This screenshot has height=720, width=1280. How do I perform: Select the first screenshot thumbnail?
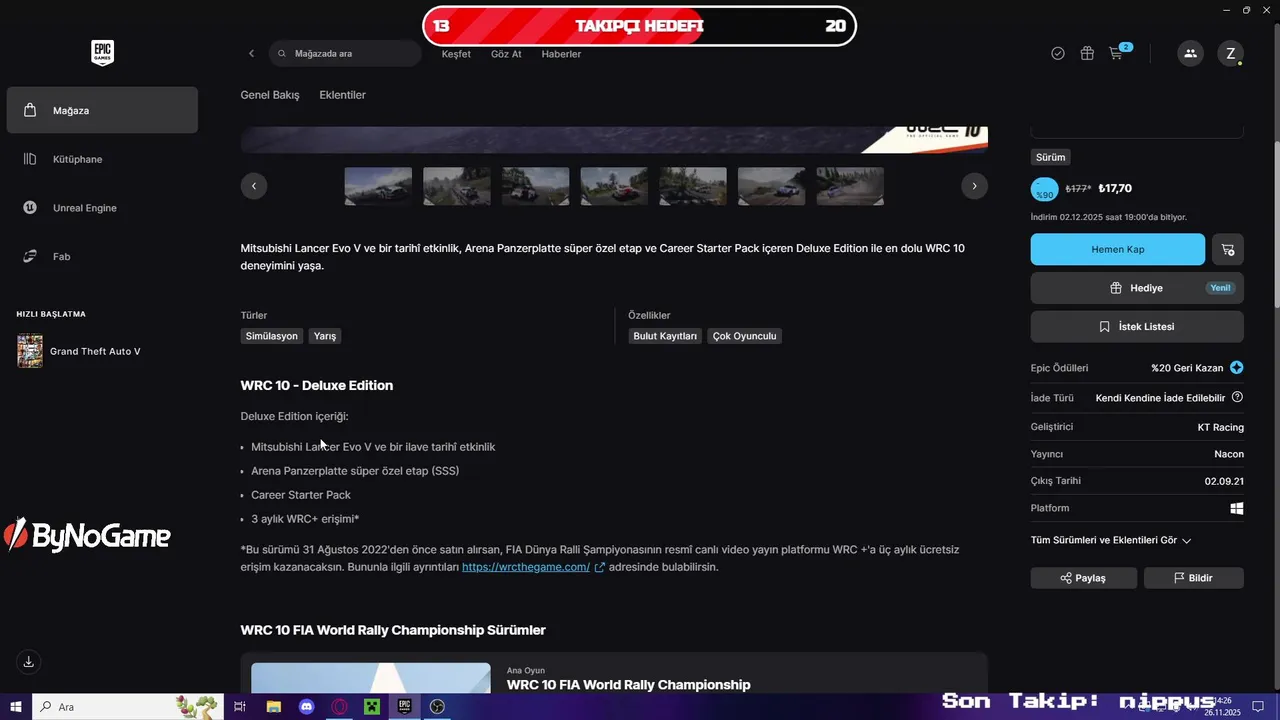[378, 186]
